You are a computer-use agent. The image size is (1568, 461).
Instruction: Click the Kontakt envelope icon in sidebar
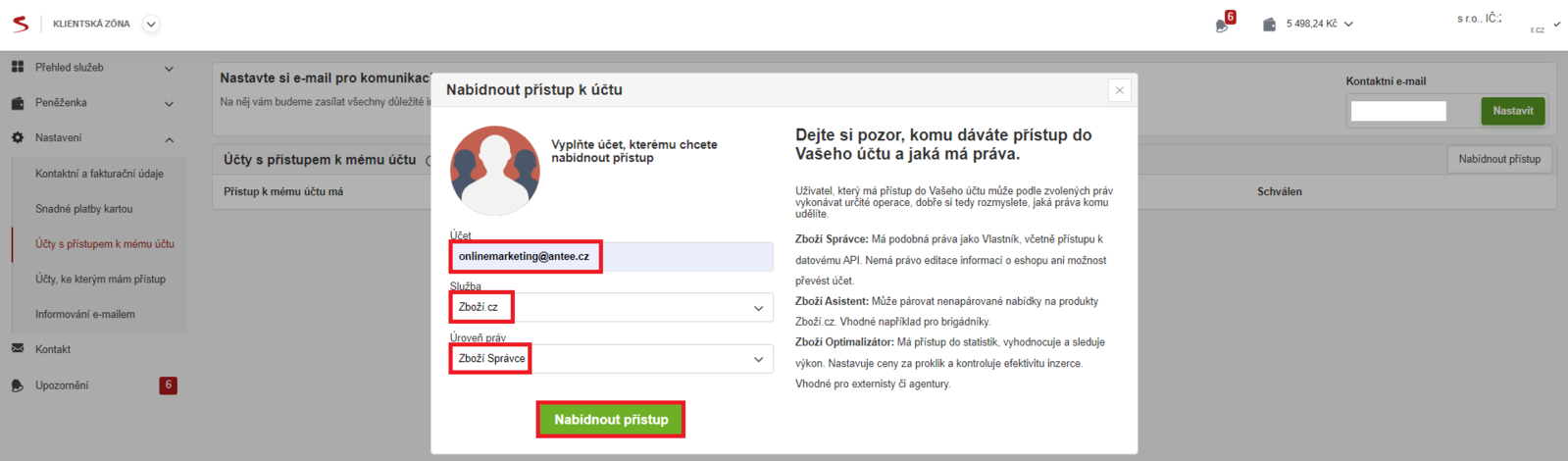tap(18, 349)
